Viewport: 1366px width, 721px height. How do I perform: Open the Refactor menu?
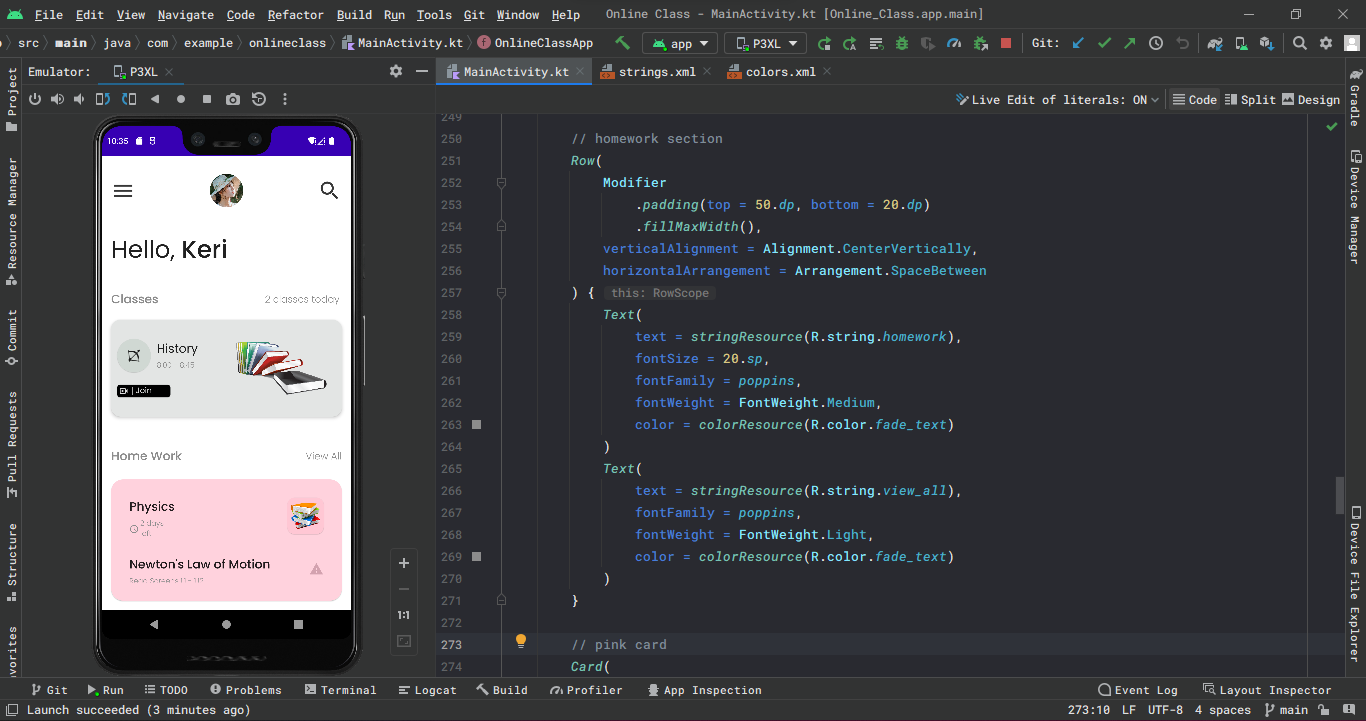pos(295,14)
